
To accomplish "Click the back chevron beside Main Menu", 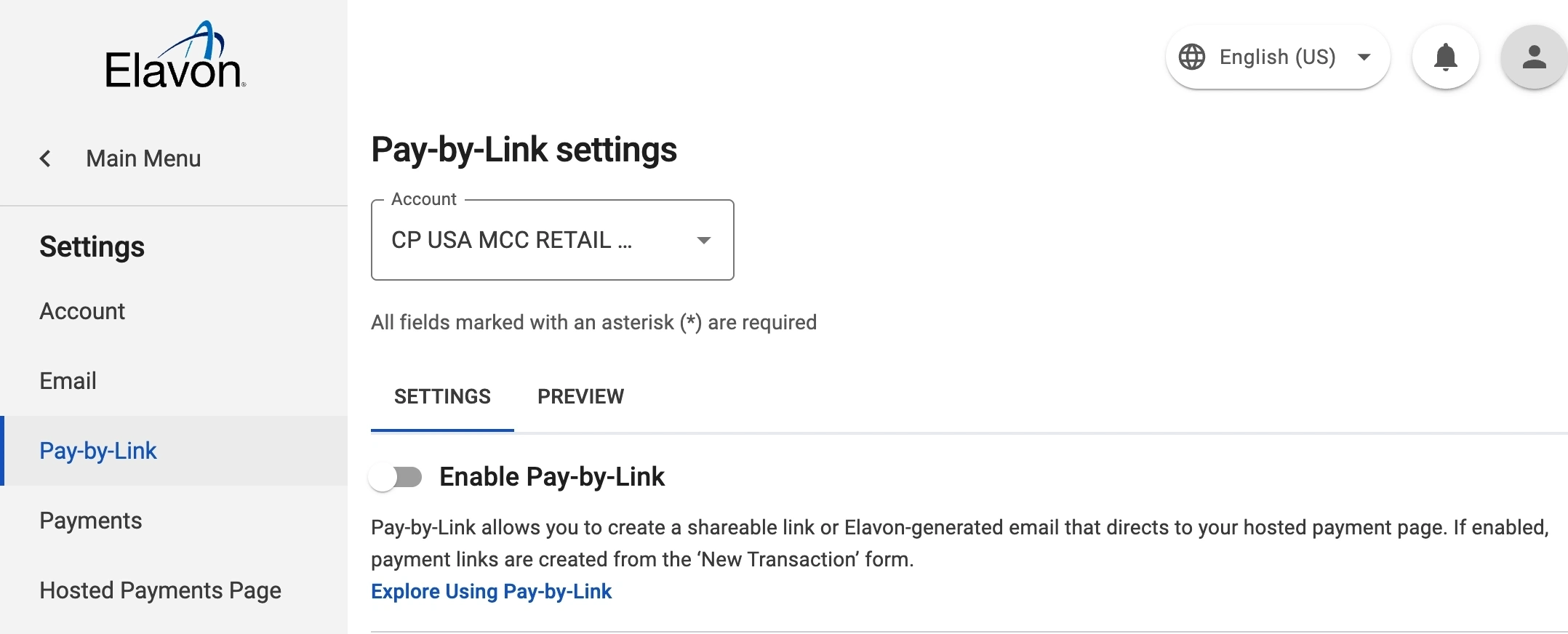I will [x=45, y=158].
